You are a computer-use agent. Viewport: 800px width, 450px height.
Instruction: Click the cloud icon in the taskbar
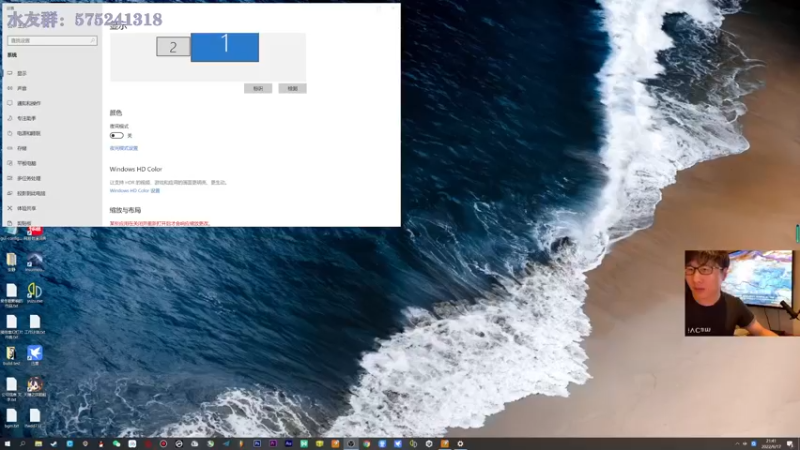coord(194,444)
